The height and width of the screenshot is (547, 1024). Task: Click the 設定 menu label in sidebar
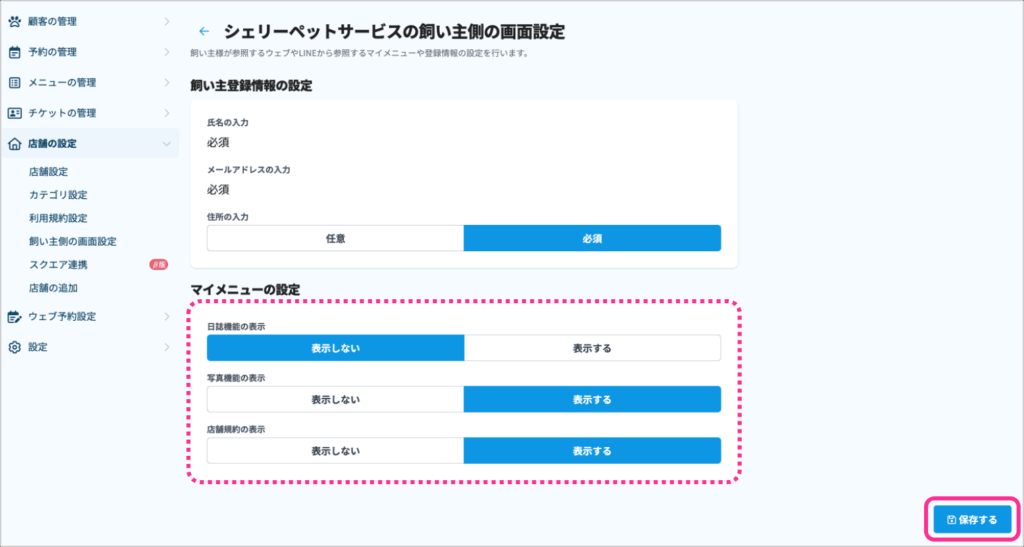tap(38, 347)
